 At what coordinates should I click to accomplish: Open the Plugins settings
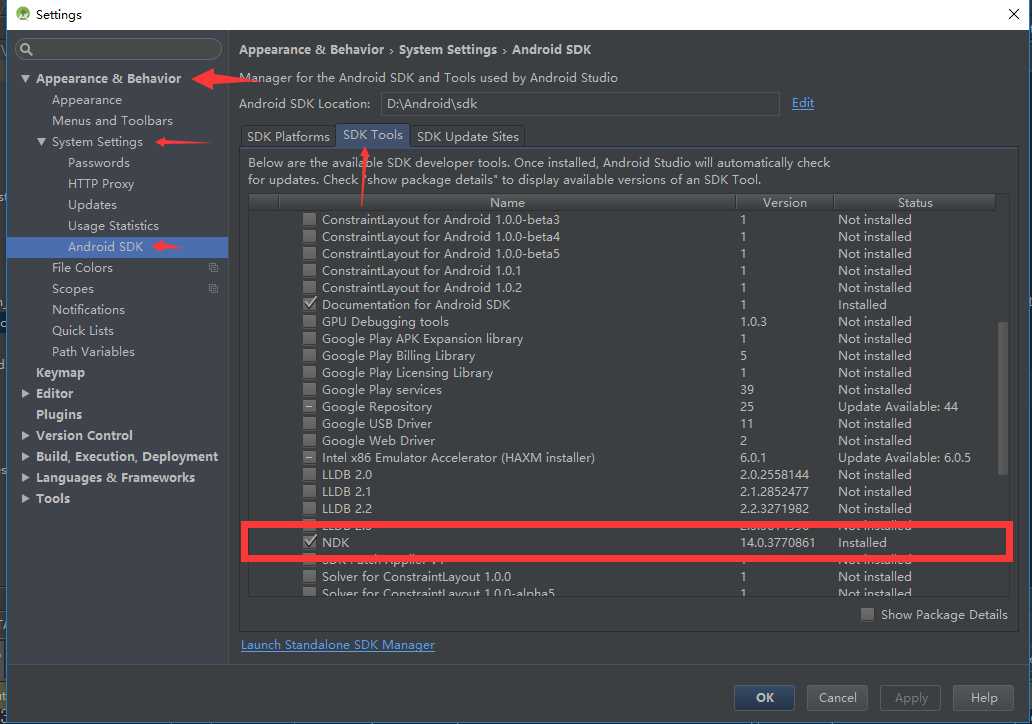[x=59, y=415]
